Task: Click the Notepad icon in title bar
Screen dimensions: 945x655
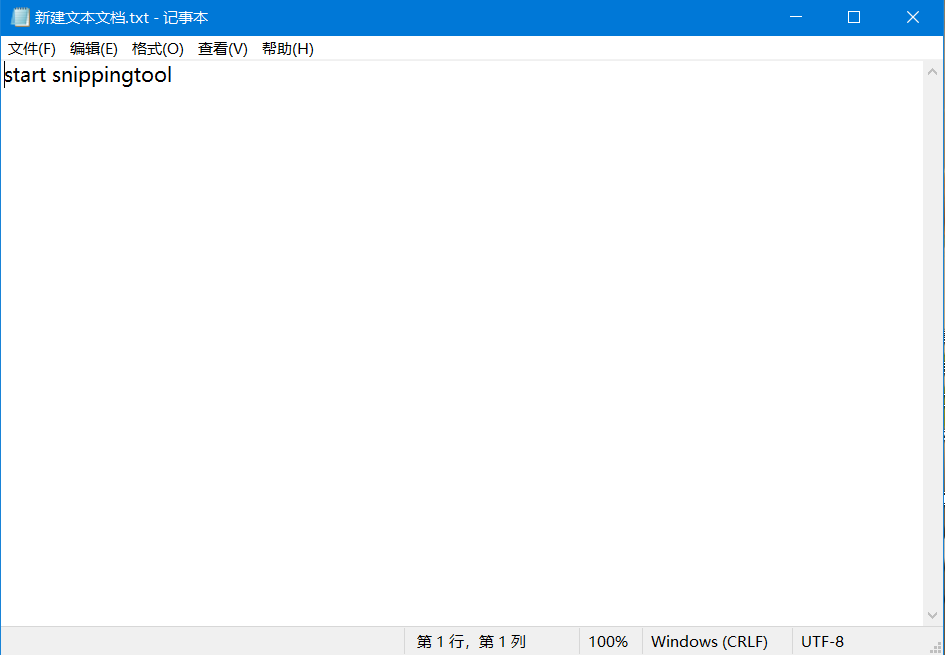Action: 20,17
